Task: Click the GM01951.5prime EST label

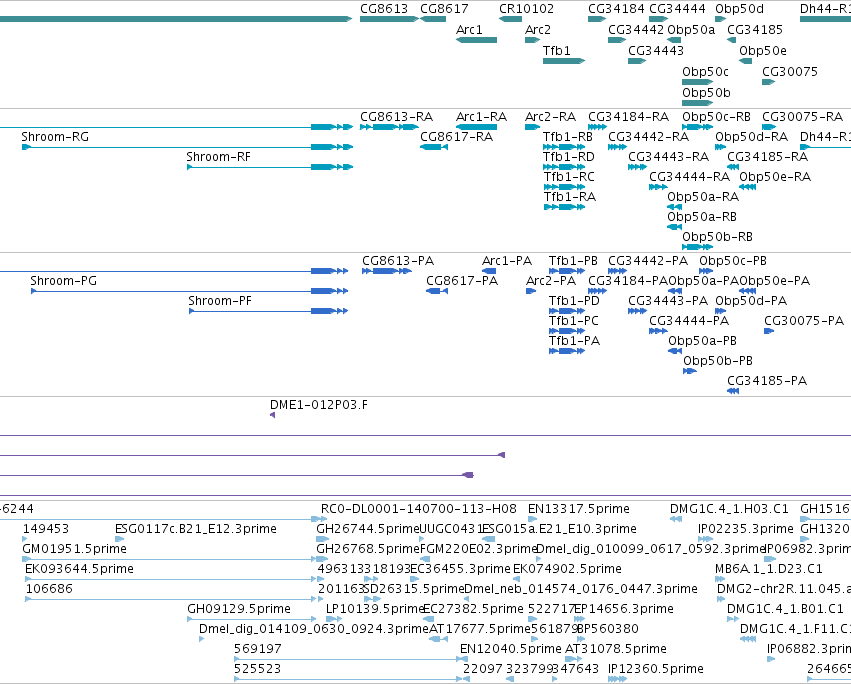Action: pyautogui.click(x=74, y=549)
